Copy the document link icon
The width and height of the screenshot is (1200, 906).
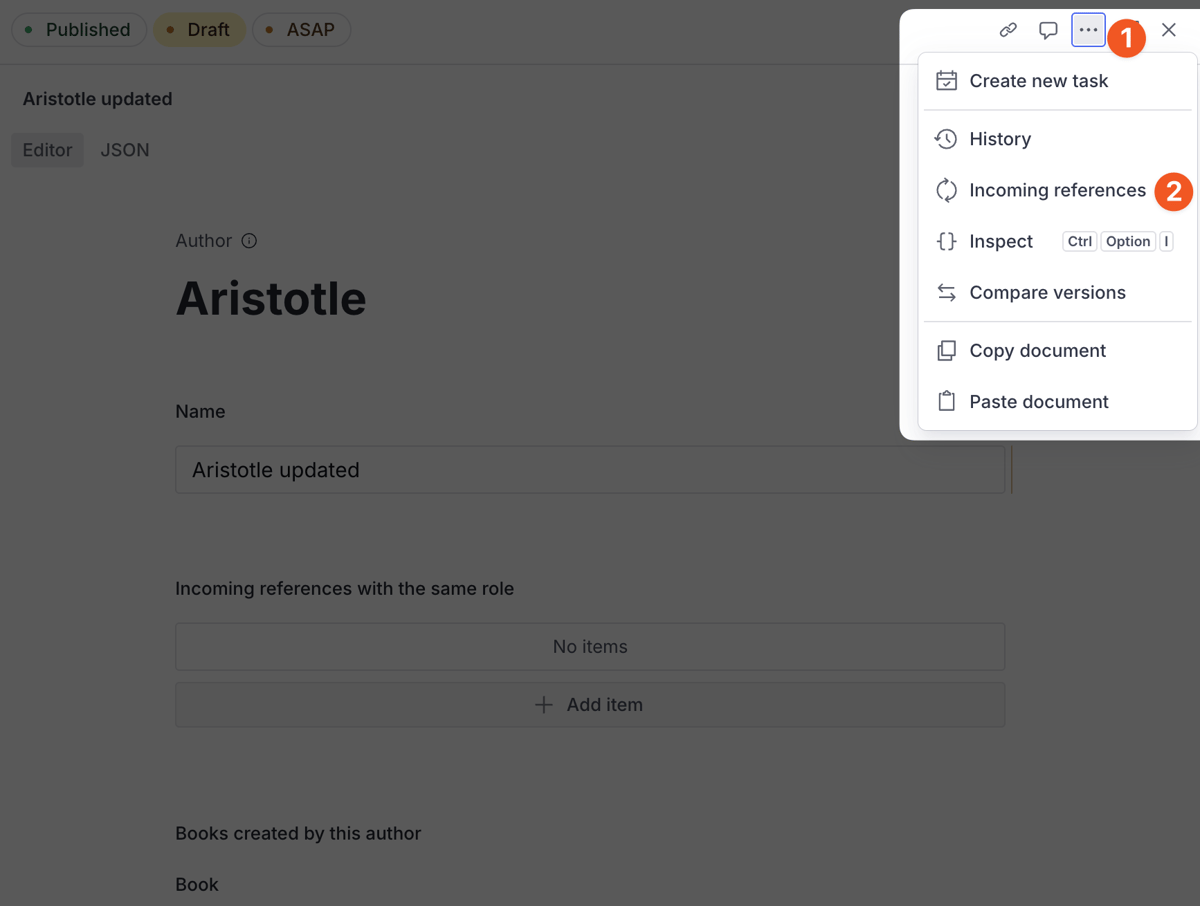pos(1008,30)
